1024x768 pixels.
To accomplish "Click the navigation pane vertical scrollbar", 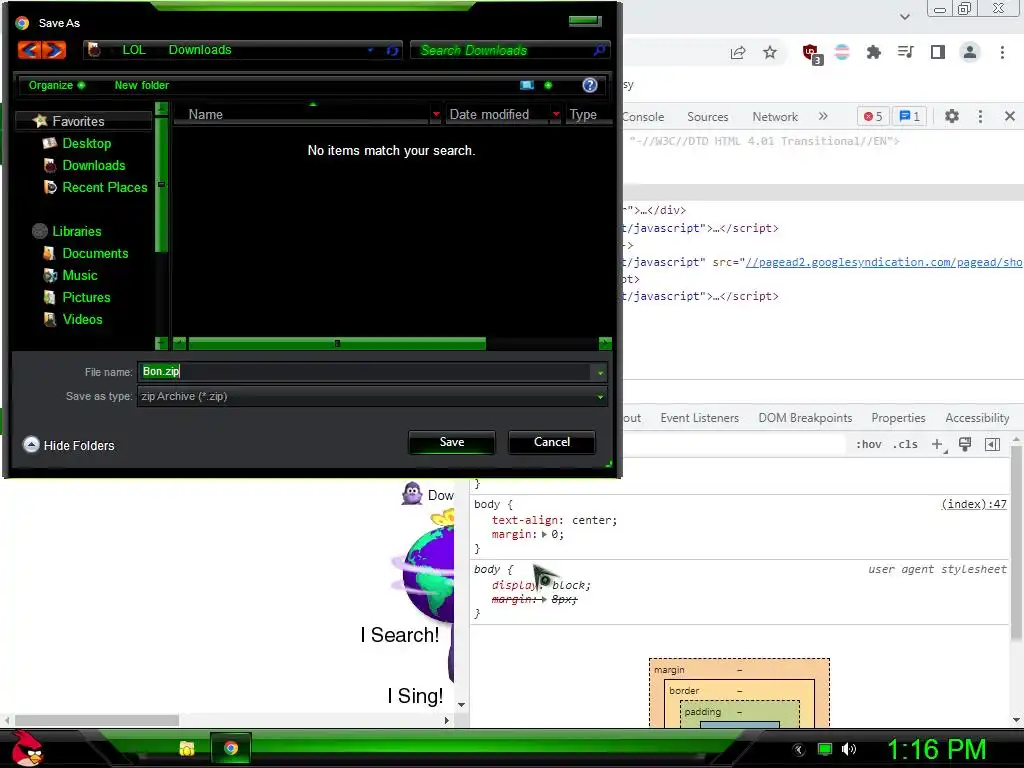I will click(x=161, y=185).
